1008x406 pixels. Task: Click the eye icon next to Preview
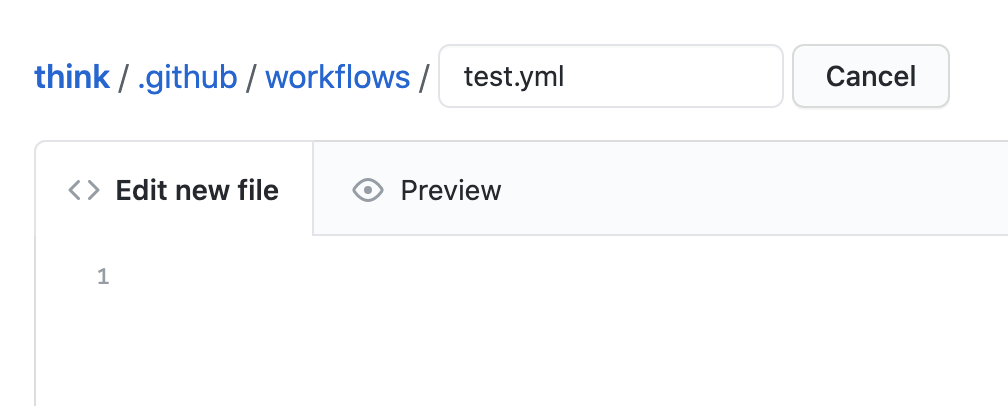coord(368,191)
